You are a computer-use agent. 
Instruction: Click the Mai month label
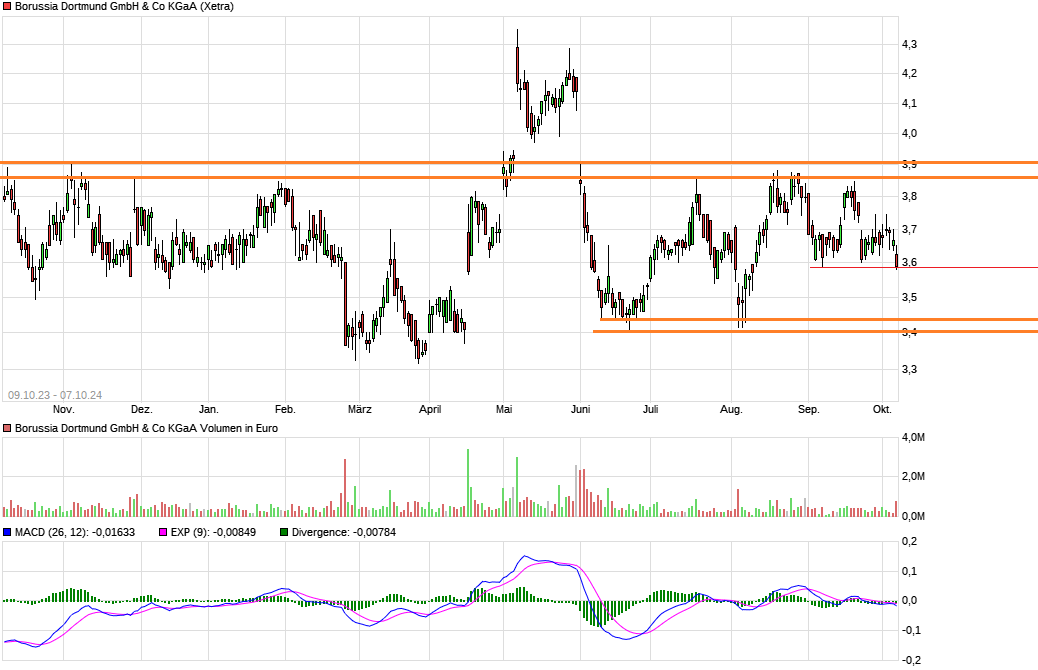tap(504, 410)
